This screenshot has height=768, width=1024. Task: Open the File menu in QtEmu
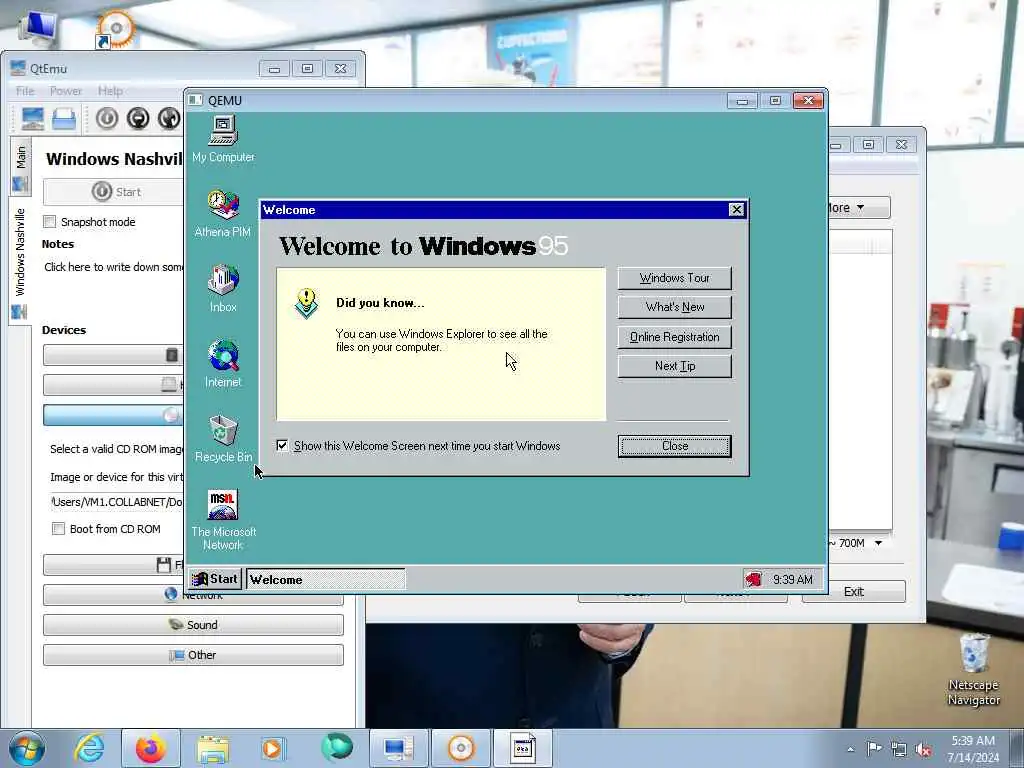click(25, 91)
